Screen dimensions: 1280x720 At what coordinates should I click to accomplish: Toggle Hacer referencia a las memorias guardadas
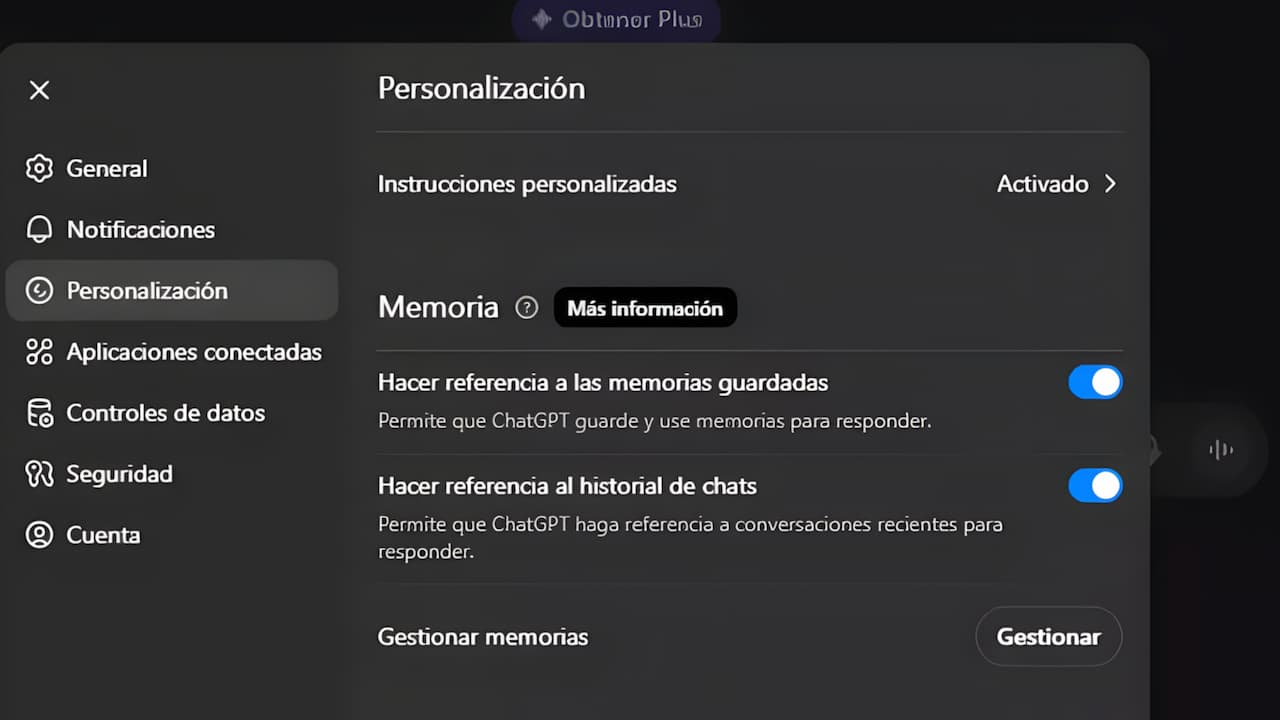click(x=1095, y=382)
